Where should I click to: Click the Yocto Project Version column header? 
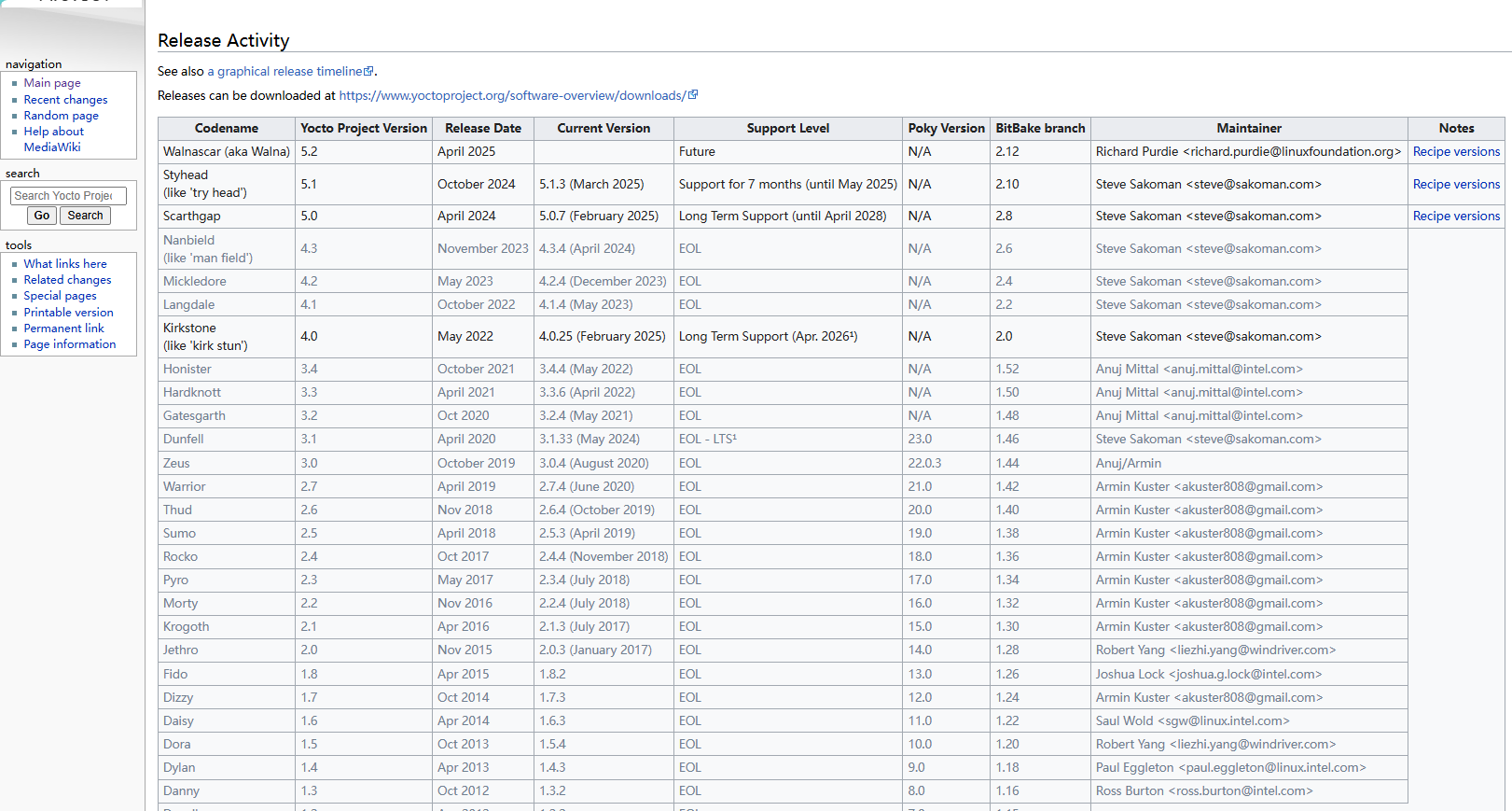click(x=364, y=129)
